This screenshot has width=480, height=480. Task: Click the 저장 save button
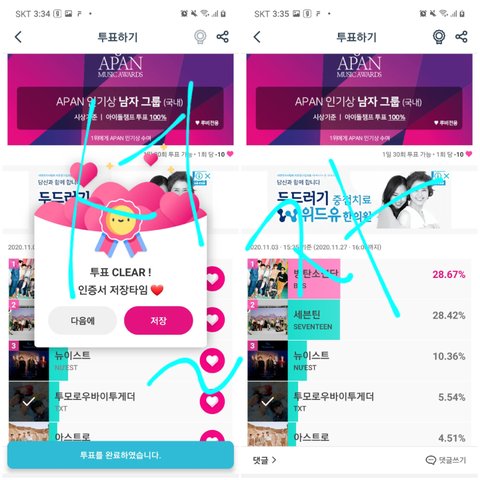[x=158, y=321]
